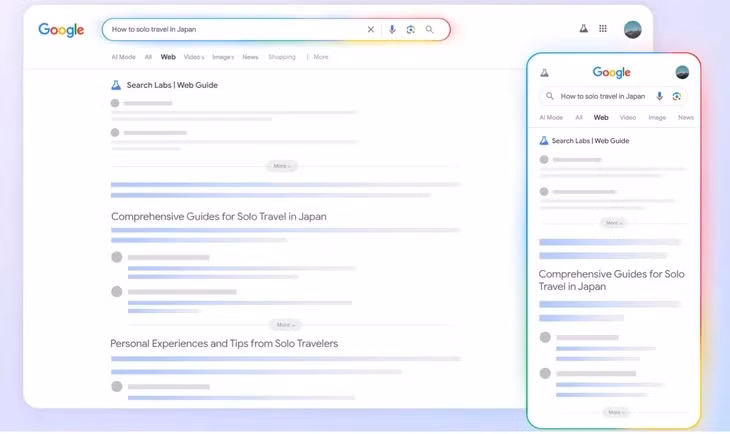Open the account avatar on mobile view

point(682,72)
